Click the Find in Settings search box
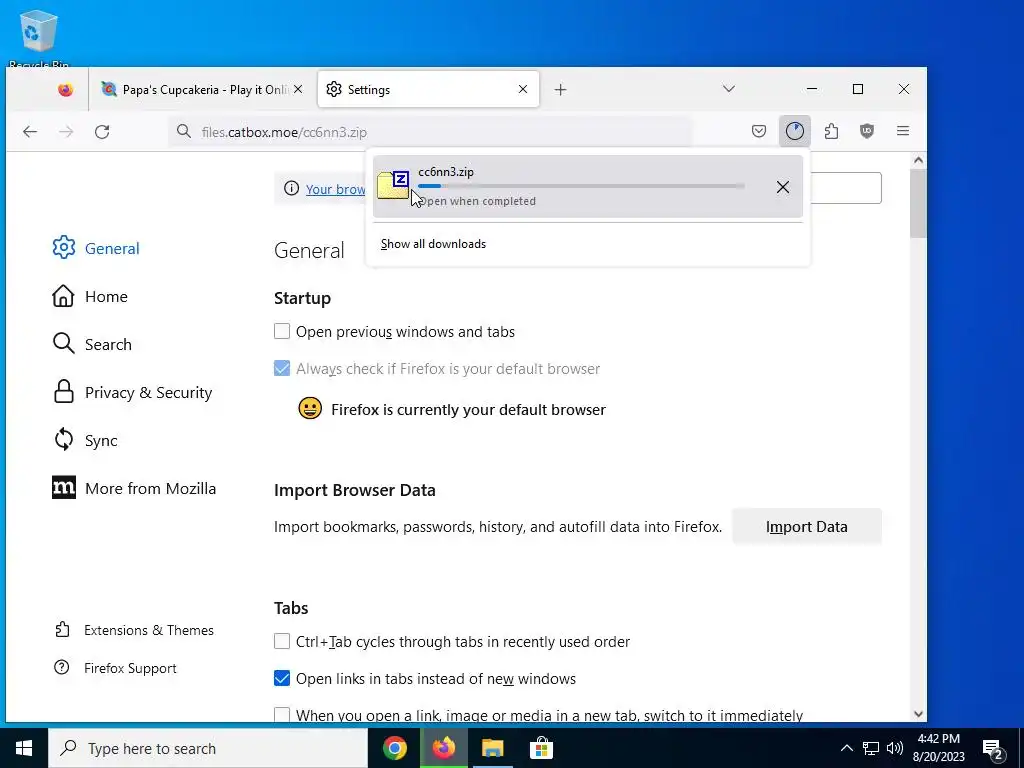Screen dimensions: 1024x768 (x=846, y=188)
